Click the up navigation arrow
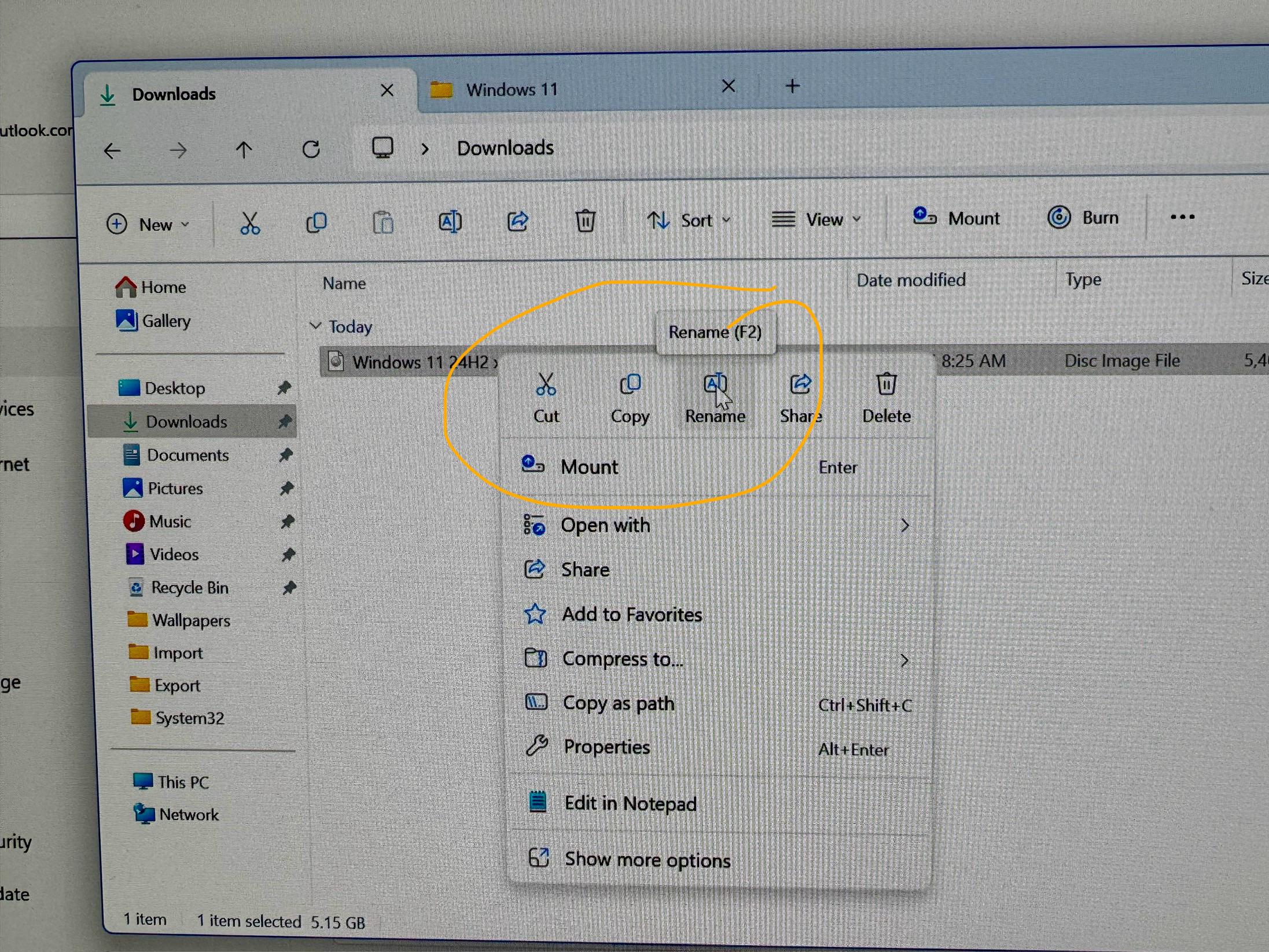The image size is (1269, 952). tap(244, 150)
